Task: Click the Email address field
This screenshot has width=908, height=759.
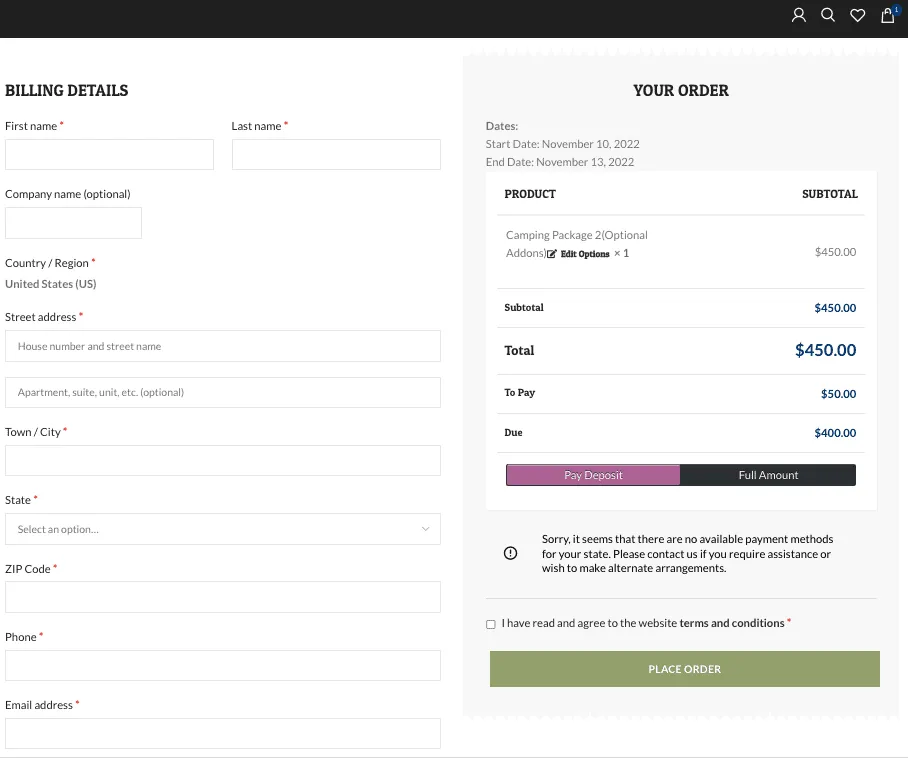Action: 222,733
